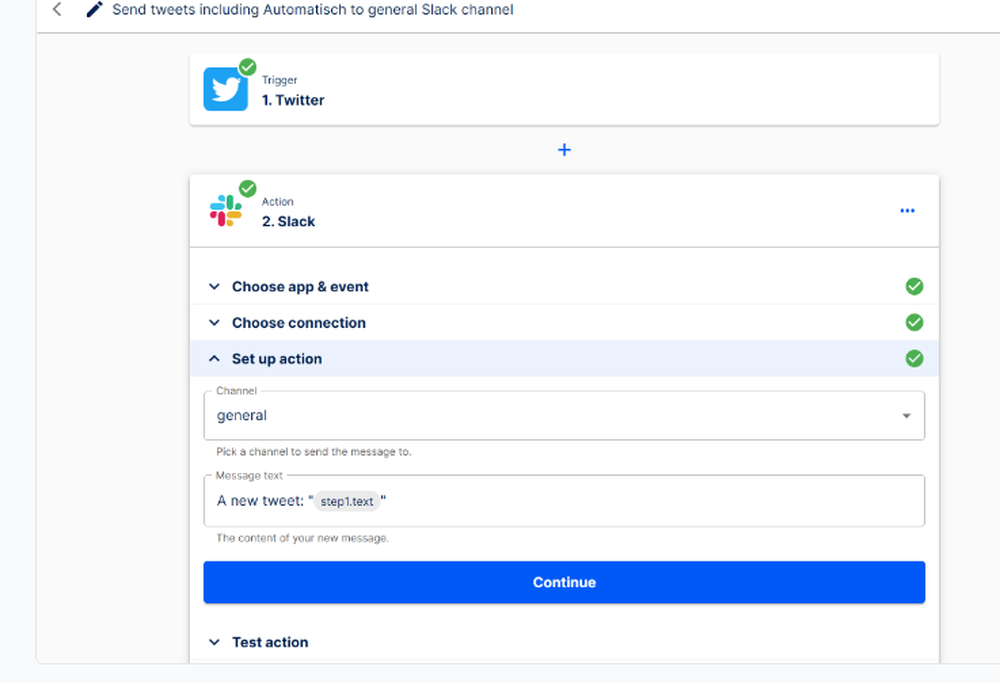Click the pencil edit name icon
This screenshot has height=683, width=1000.
[x=95, y=10]
